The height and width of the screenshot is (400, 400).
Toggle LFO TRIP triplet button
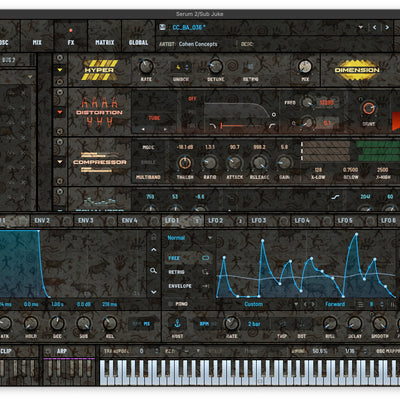click(x=282, y=324)
